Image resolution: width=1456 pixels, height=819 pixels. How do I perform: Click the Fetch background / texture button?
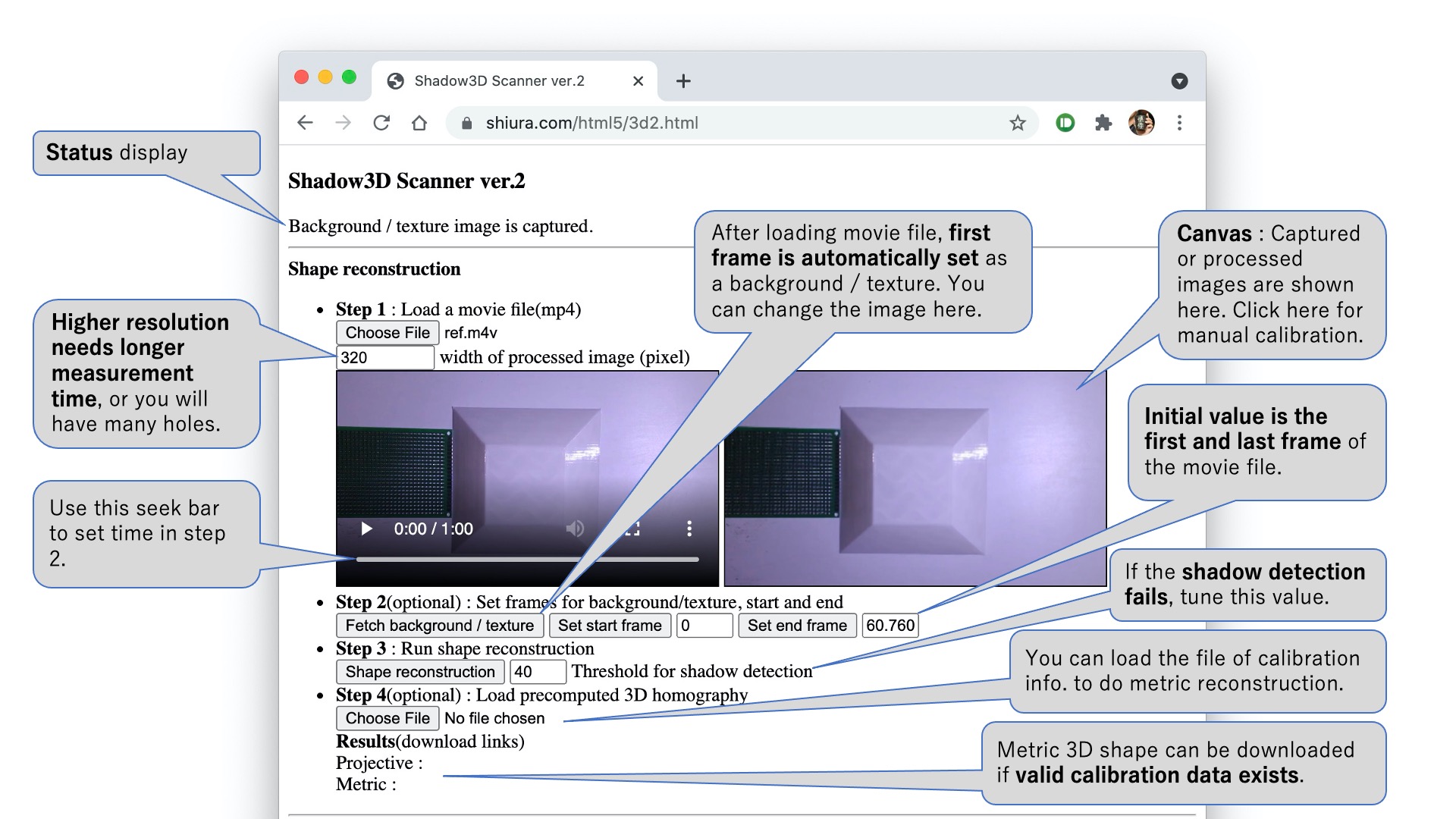(x=440, y=626)
